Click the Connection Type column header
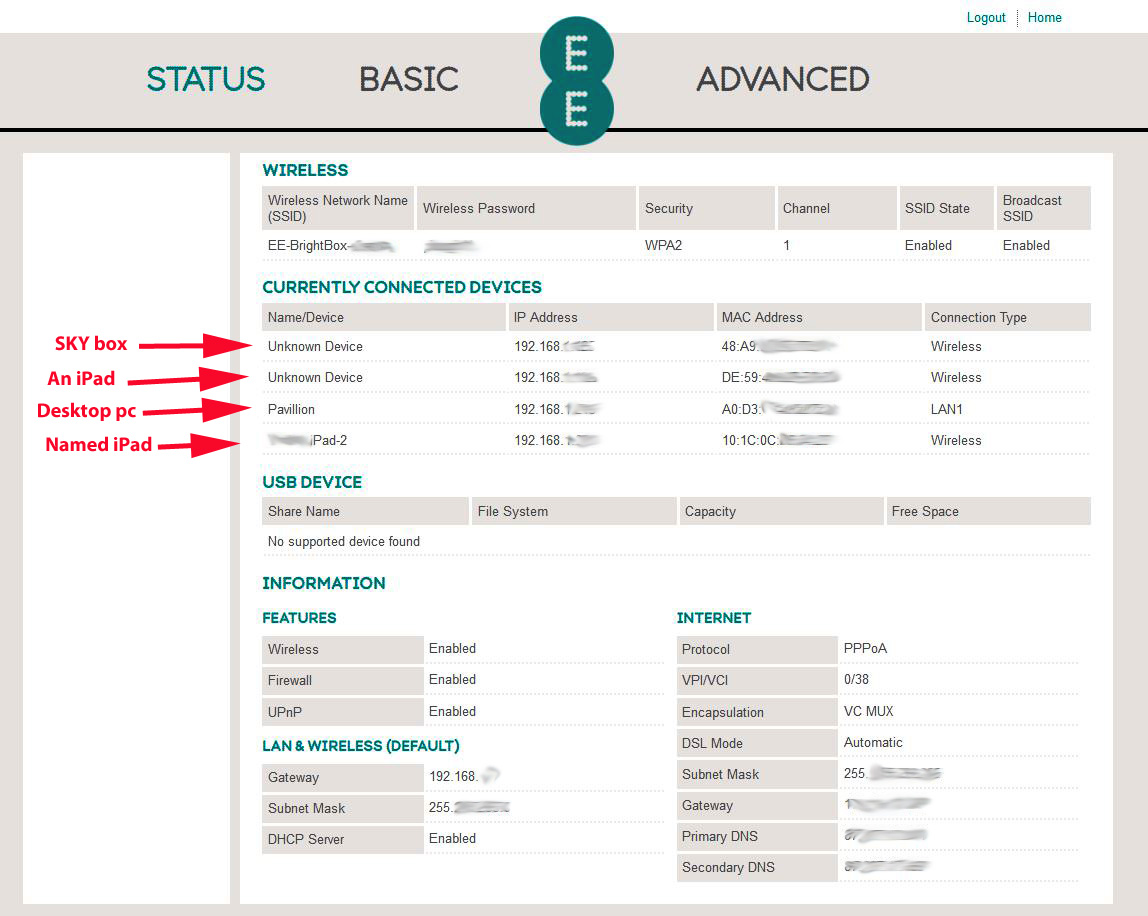The height and width of the screenshot is (916, 1148). pos(978,317)
